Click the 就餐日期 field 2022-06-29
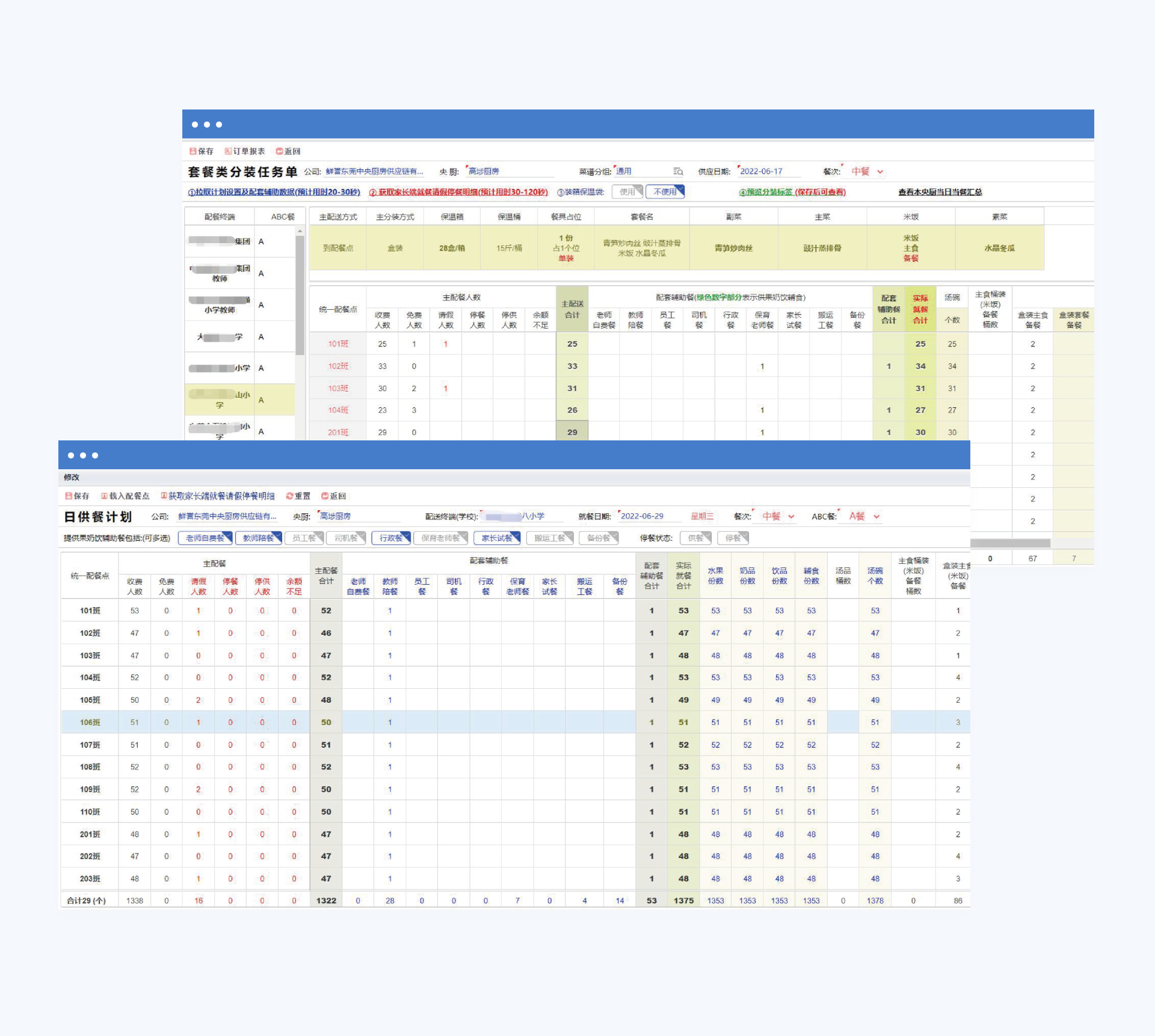The image size is (1155, 1036). pyautogui.click(x=650, y=517)
